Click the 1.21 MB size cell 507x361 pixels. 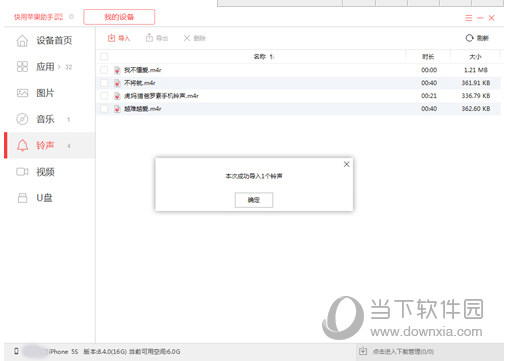pos(476,70)
